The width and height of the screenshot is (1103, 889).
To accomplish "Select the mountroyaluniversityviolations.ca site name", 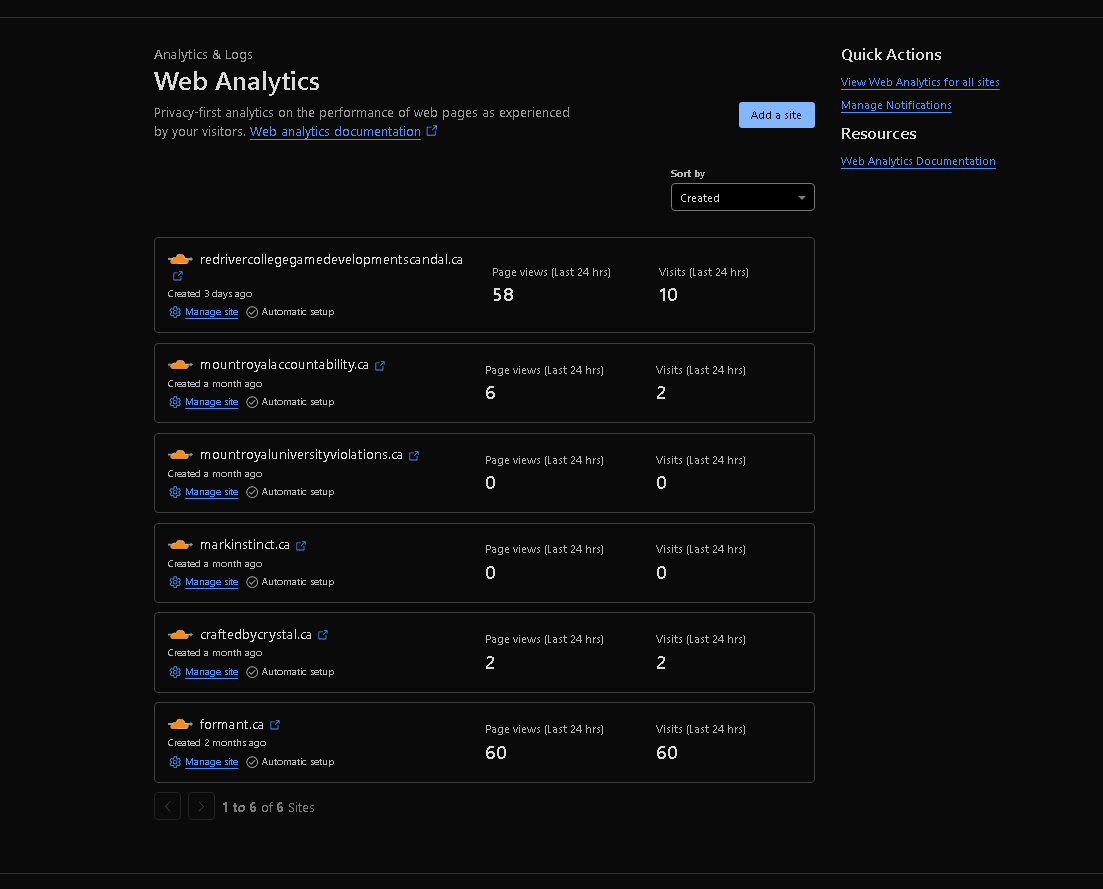I will [301, 454].
